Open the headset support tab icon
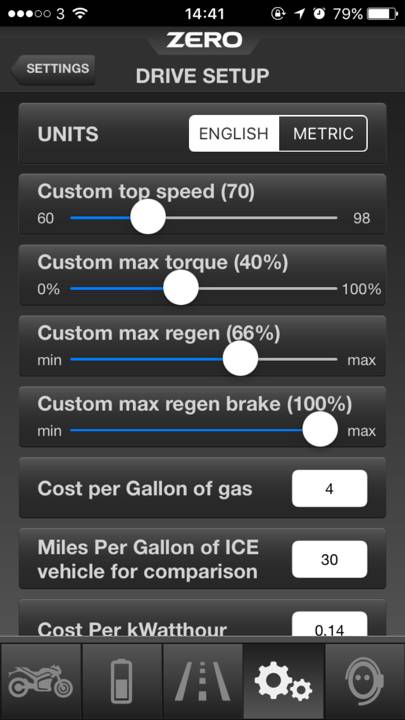Viewport: 405px width, 720px height. coord(365,681)
